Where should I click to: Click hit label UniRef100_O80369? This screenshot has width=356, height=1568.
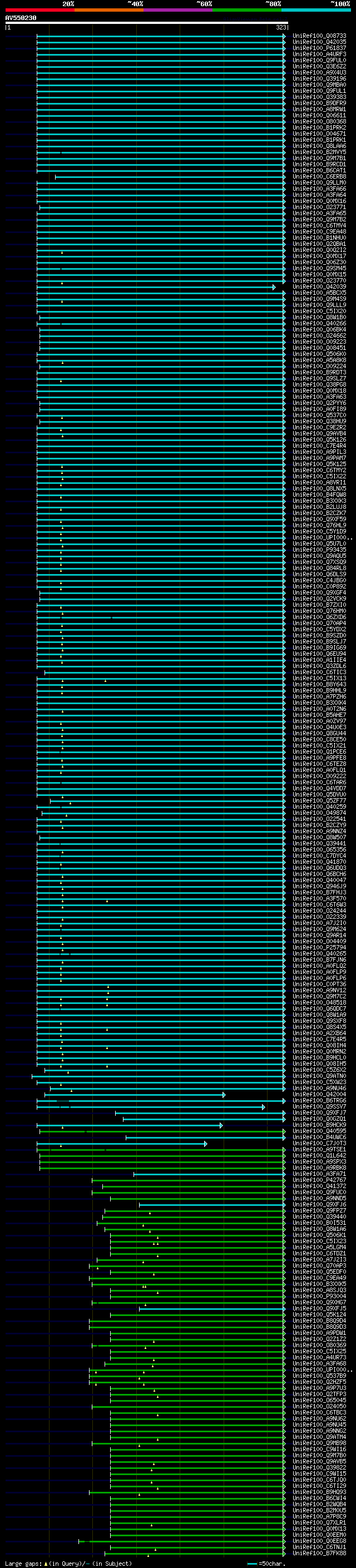tap(319, 1345)
